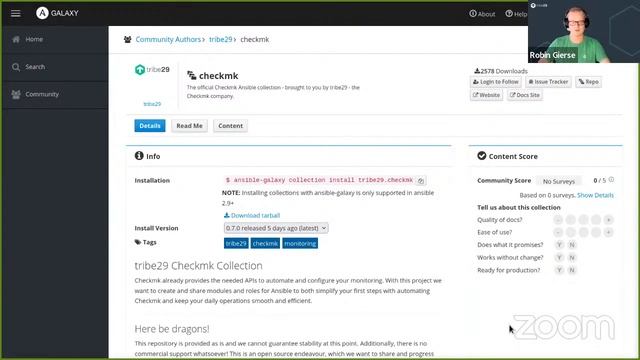640x360 pixels.
Task: Click the tribe29 tag
Action: coord(236,243)
